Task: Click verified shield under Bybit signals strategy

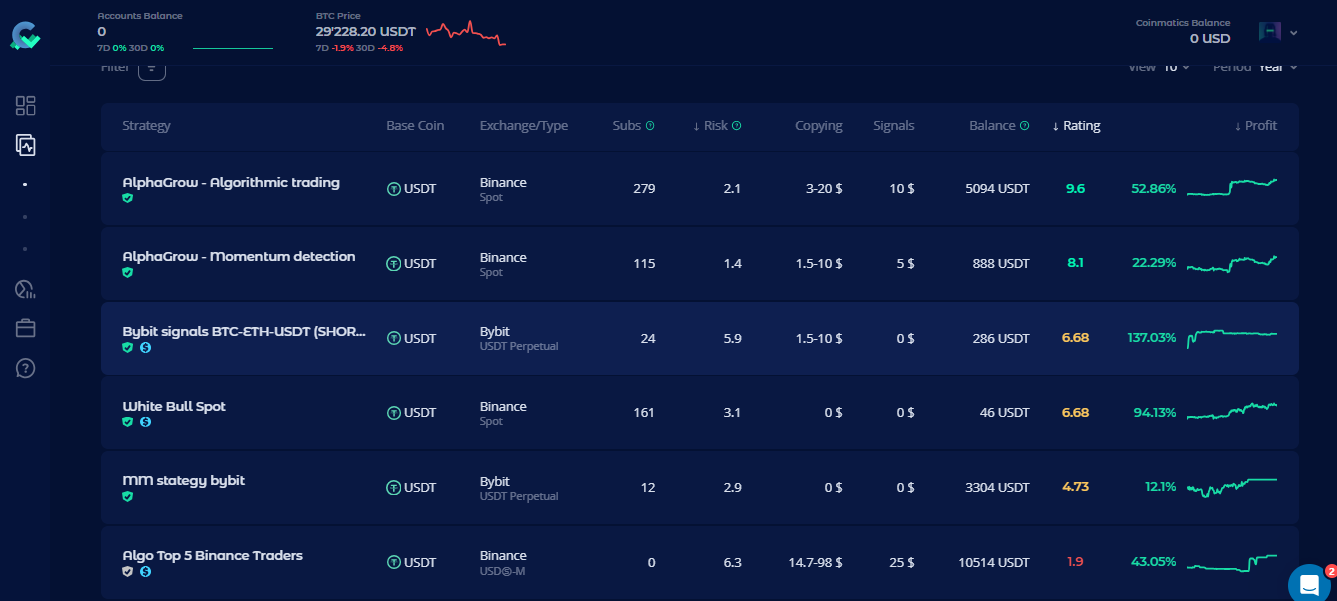Action: (127, 348)
